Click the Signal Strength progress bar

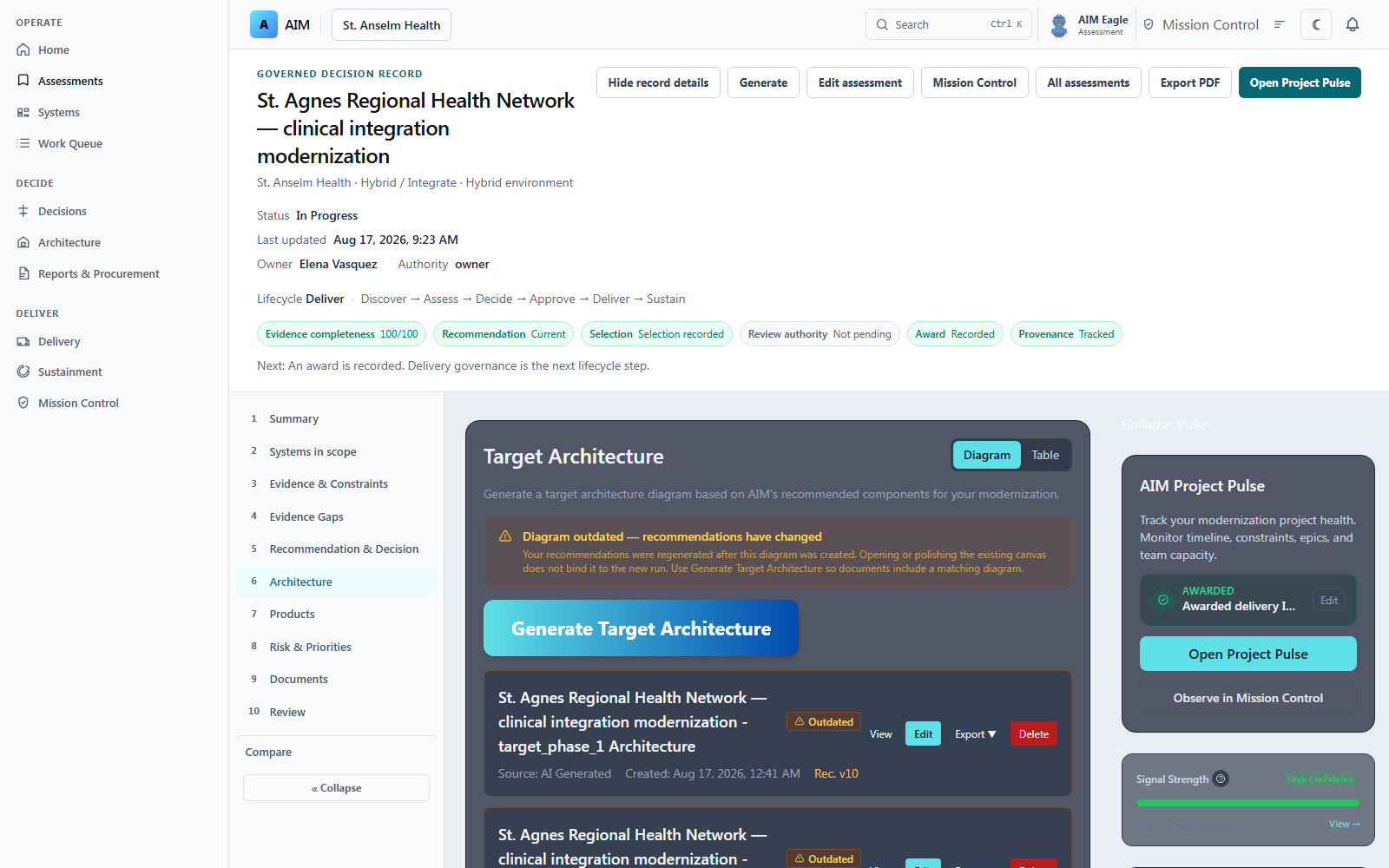1248,803
